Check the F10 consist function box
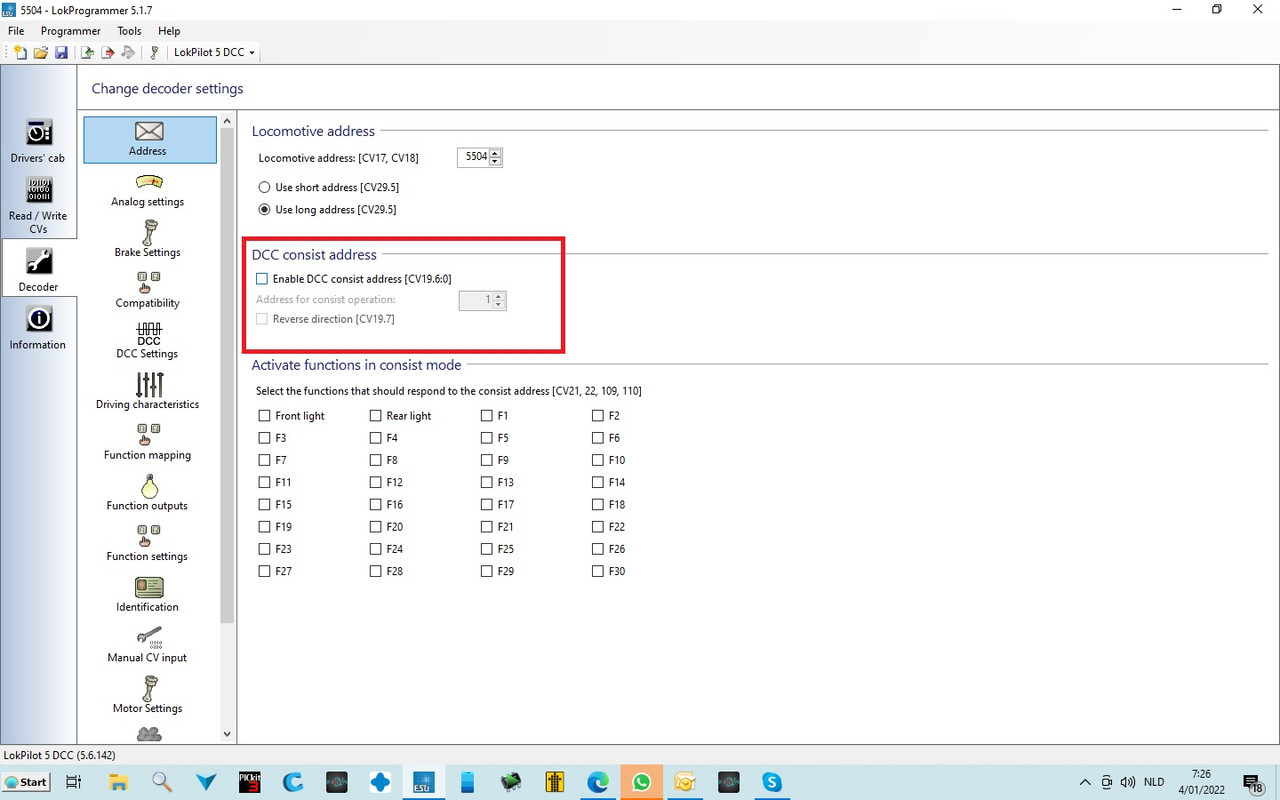The height and width of the screenshot is (800, 1280). tap(598, 460)
